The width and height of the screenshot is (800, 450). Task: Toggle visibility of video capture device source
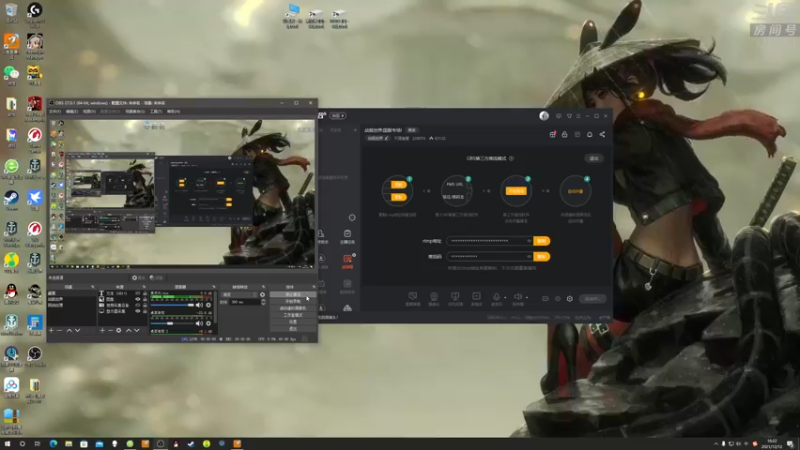pos(138,305)
